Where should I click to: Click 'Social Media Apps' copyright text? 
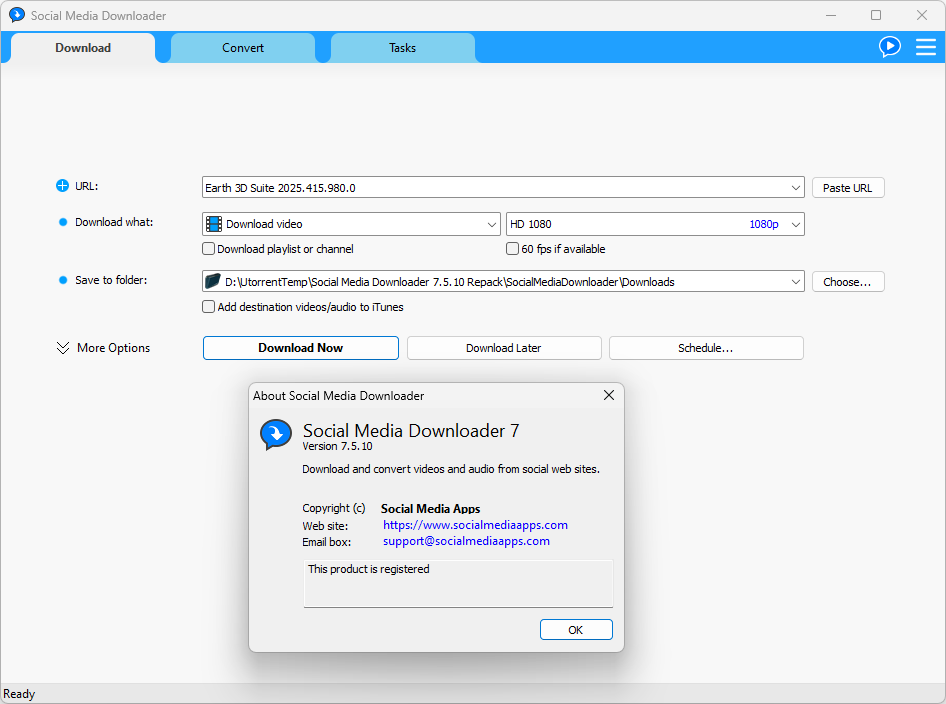click(430, 509)
